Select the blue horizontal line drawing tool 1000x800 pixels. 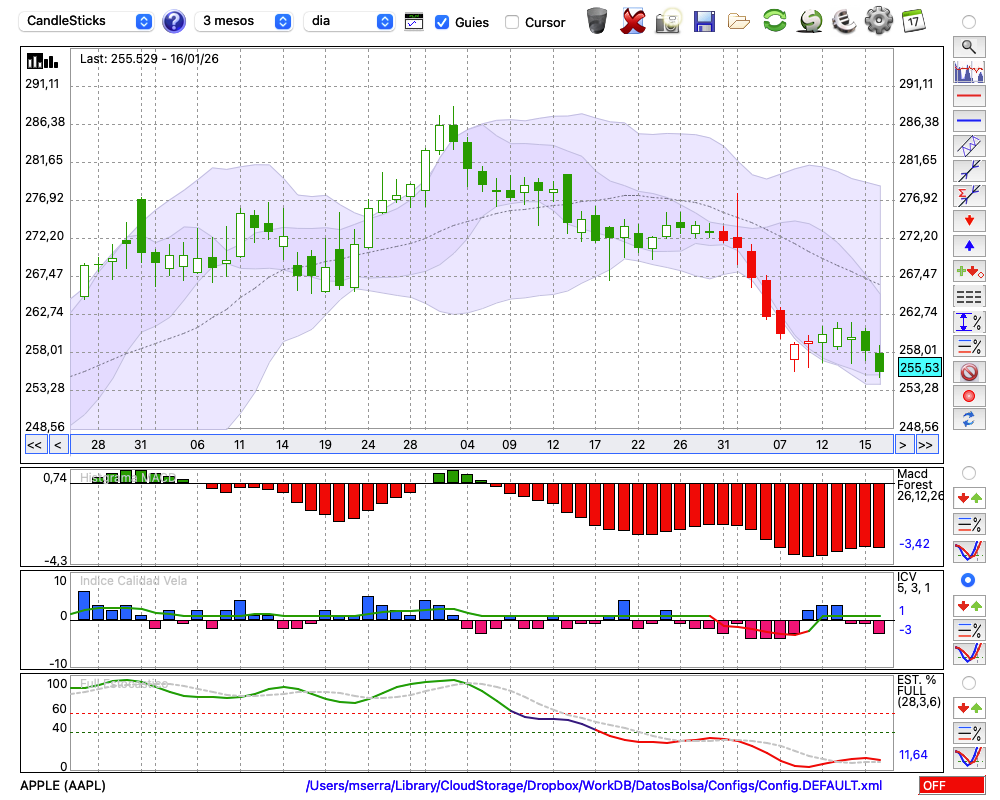[968, 121]
